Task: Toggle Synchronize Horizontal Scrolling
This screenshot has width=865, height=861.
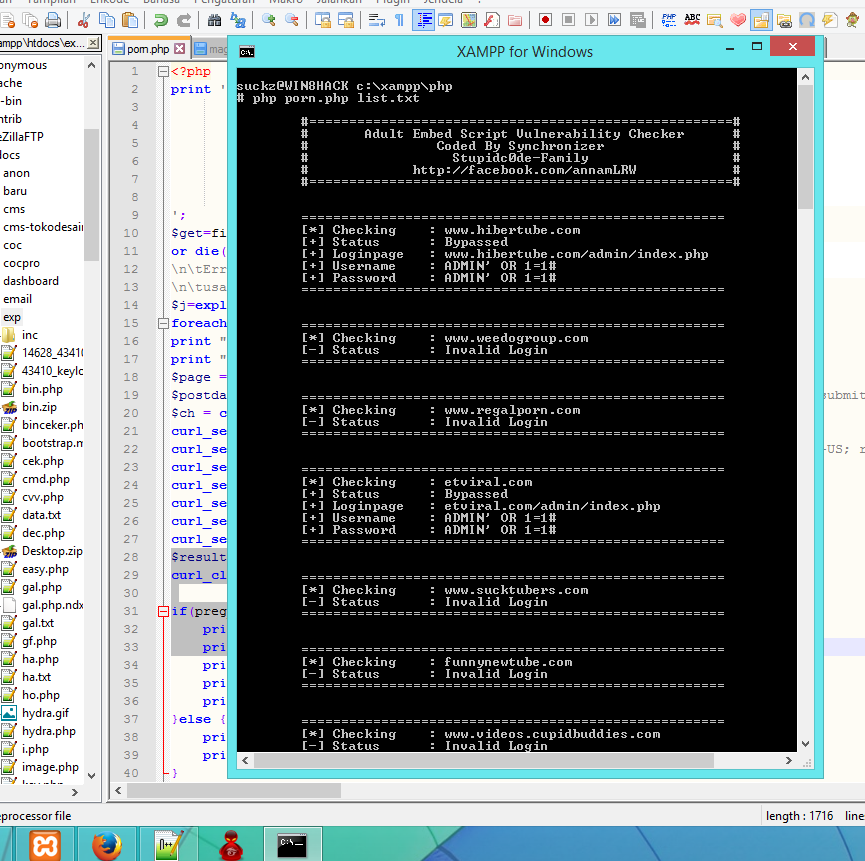Action: pos(346,21)
